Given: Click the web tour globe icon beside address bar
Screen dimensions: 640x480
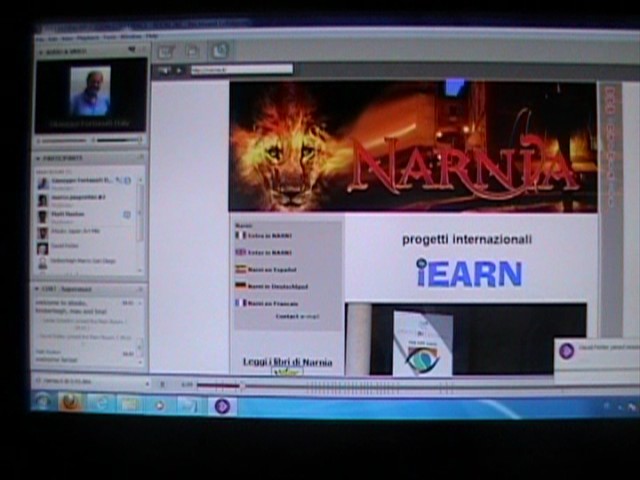Looking at the screenshot, I should pyautogui.click(x=164, y=71).
